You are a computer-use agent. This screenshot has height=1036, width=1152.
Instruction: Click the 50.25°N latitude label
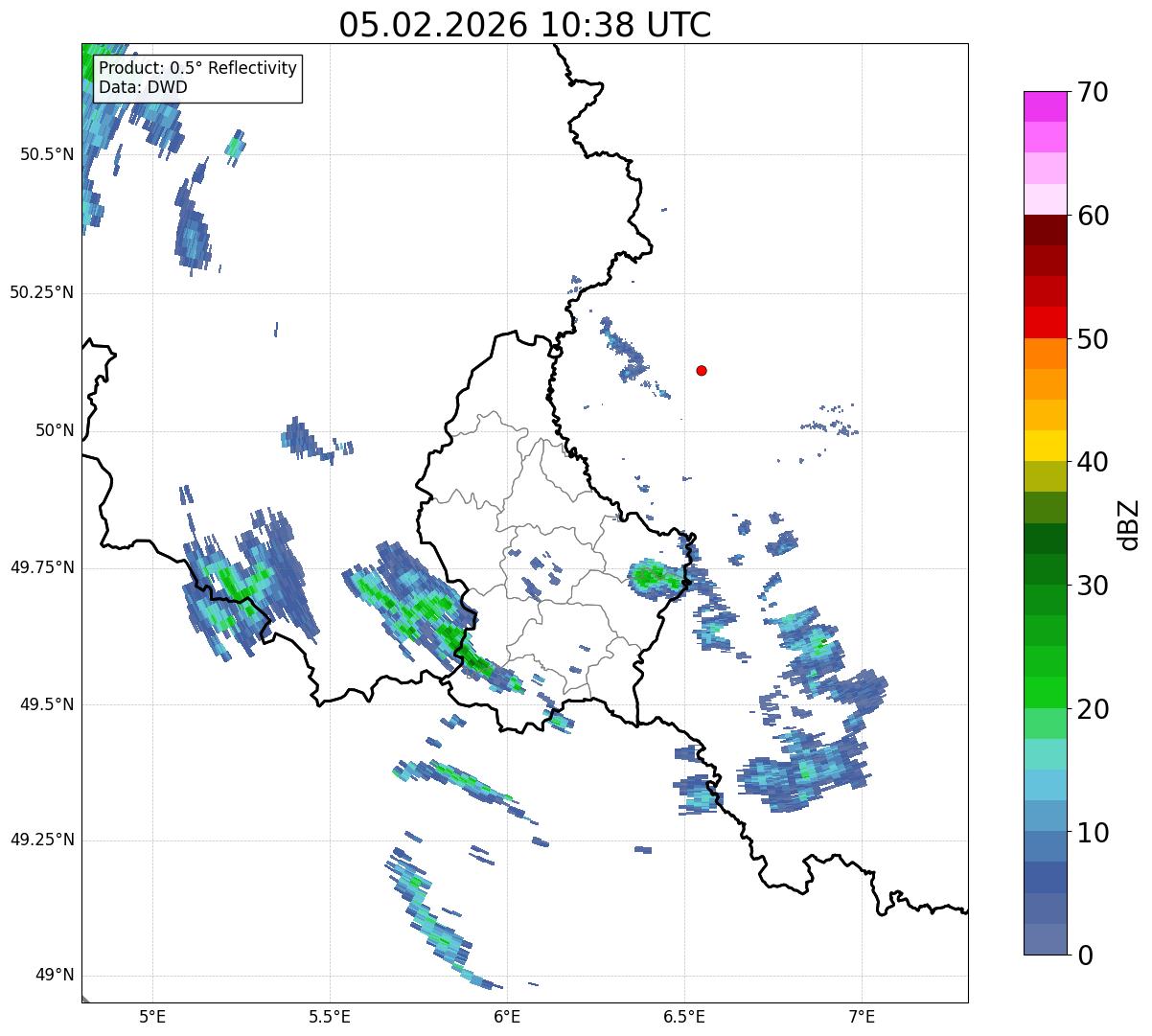coord(41,293)
